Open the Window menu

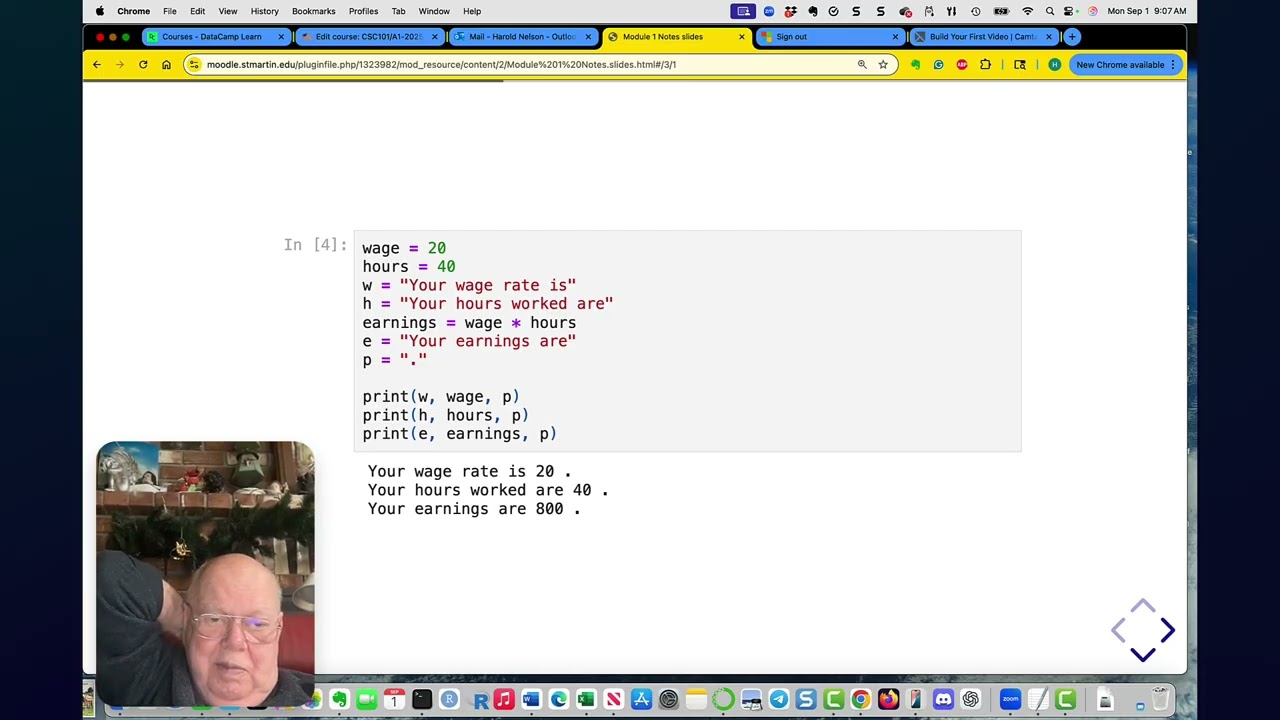[434, 11]
